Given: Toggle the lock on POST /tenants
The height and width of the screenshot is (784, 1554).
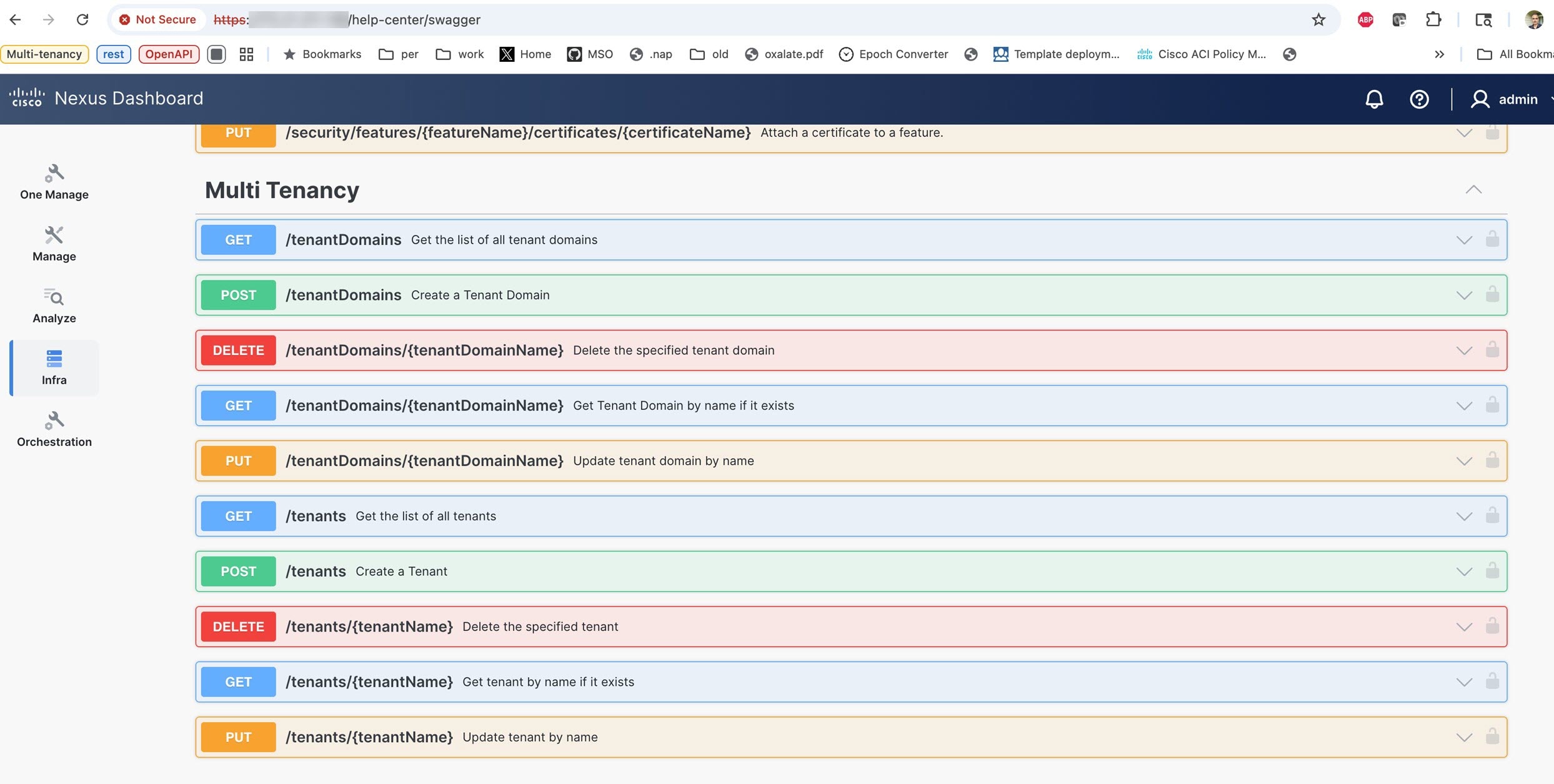Looking at the screenshot, I should (1492, 571).
